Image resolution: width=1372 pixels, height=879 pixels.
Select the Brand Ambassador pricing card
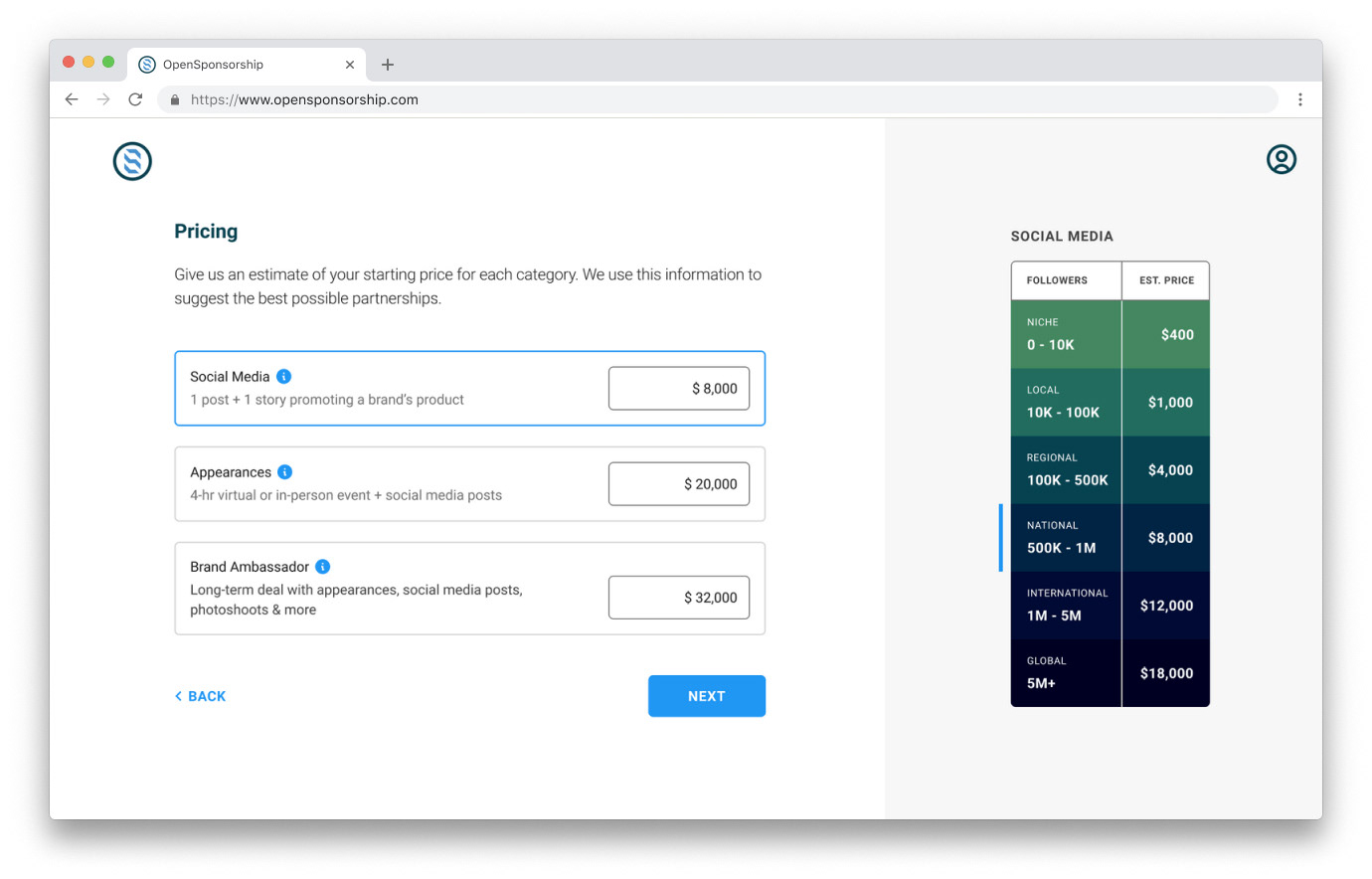coord(469,589)
